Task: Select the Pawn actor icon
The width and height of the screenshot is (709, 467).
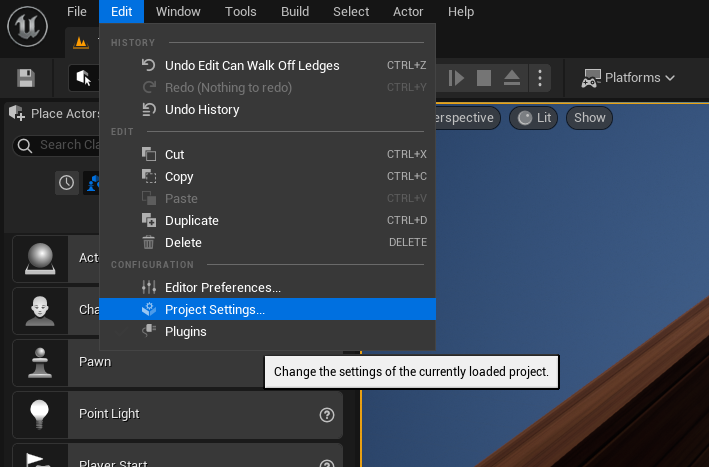Action: pos(39,361)
